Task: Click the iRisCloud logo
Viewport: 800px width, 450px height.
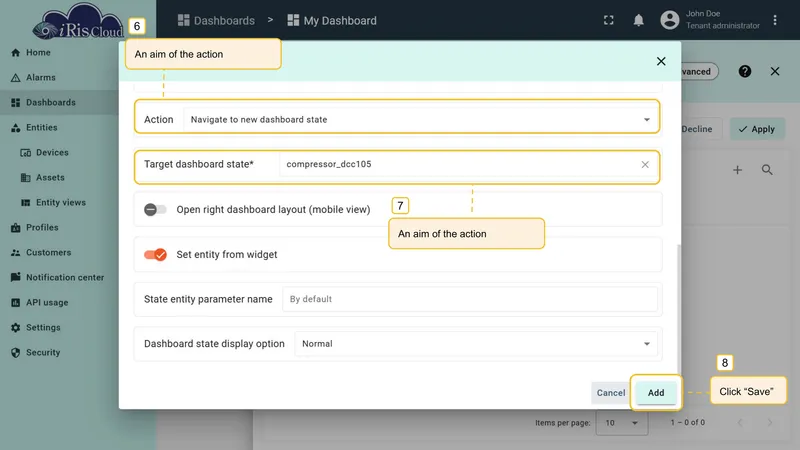Action: tap(78, 23)
